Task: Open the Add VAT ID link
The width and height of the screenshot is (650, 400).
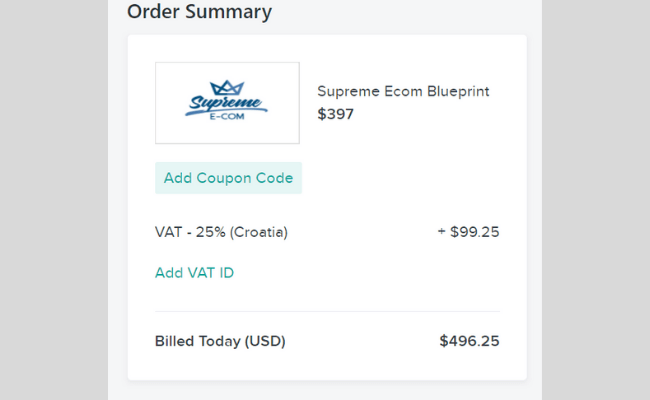Action: coord(194,273)
